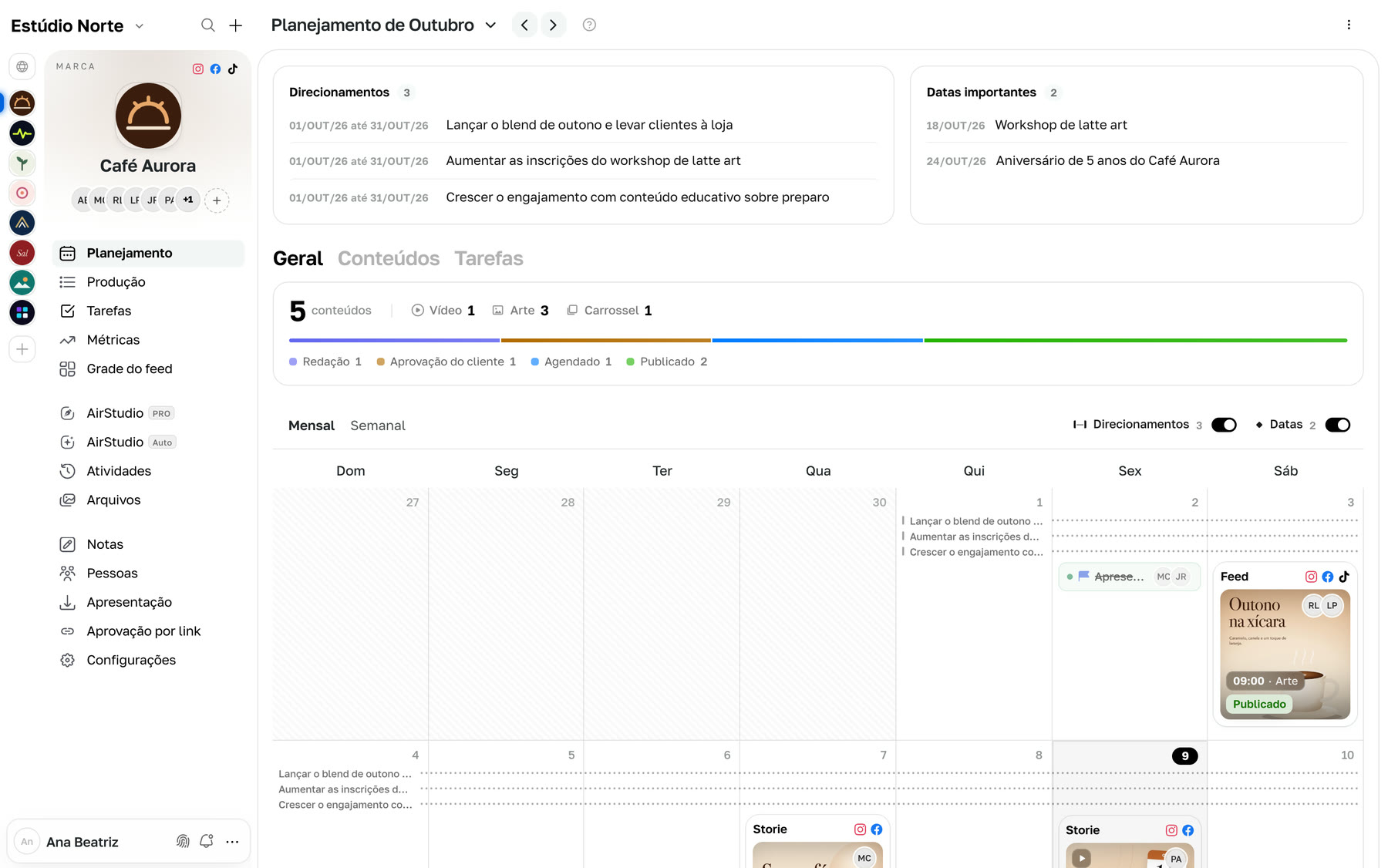Add a new brand with rail plus
Viewport: 1388px width, 868px height.
[22, 349]
